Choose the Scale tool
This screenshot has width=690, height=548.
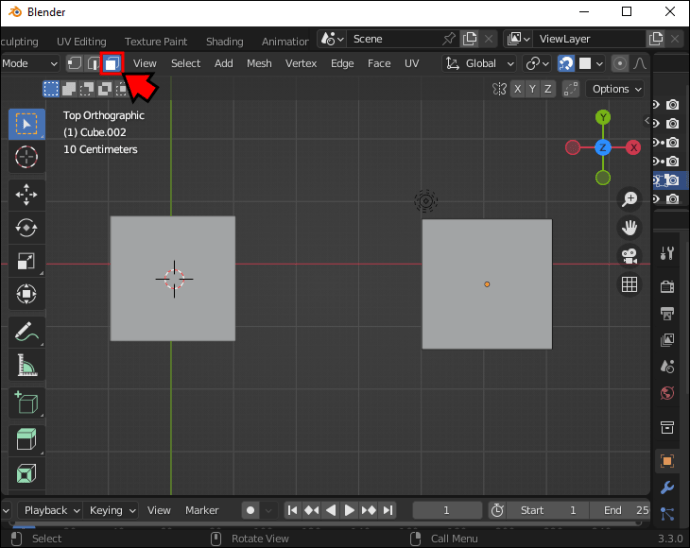click(26, 261)
